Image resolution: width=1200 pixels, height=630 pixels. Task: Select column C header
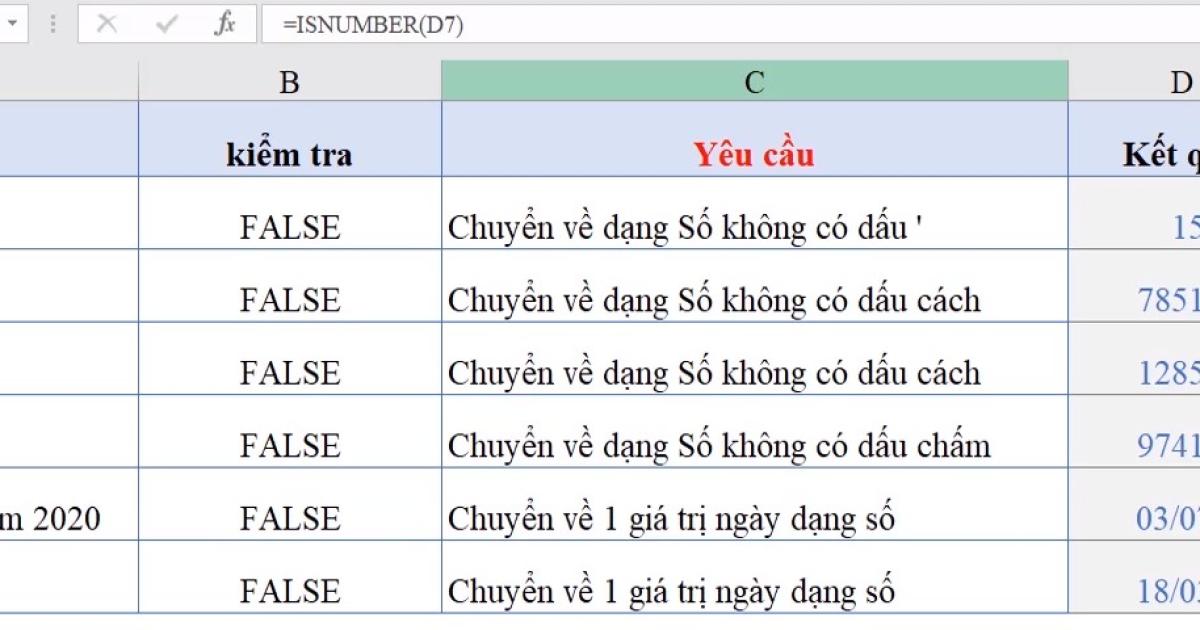[755, 81]
